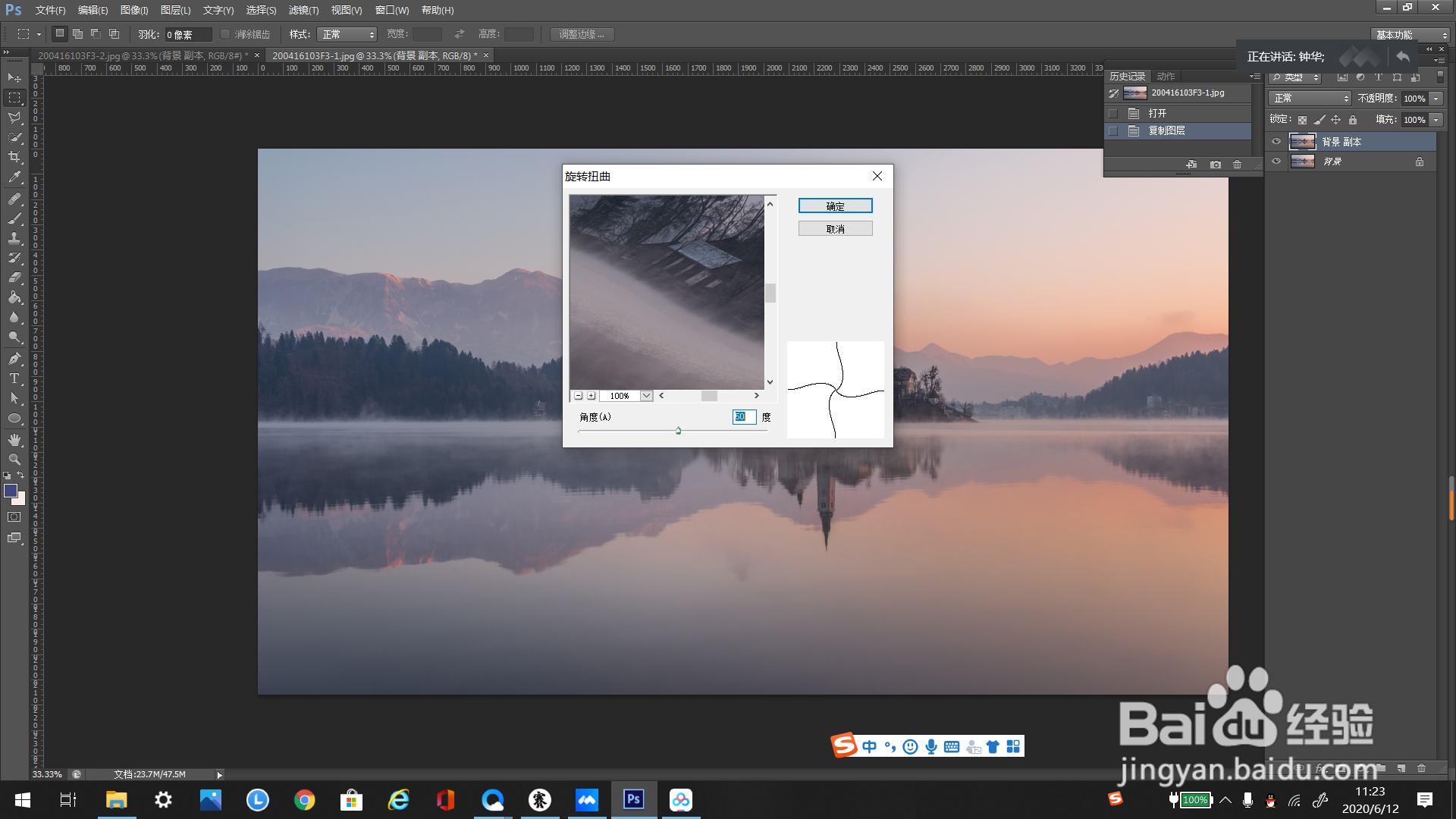Open Photoshop from the Windows taskbar
This screenshot has width=1456, height=819.
click(634, 799)
